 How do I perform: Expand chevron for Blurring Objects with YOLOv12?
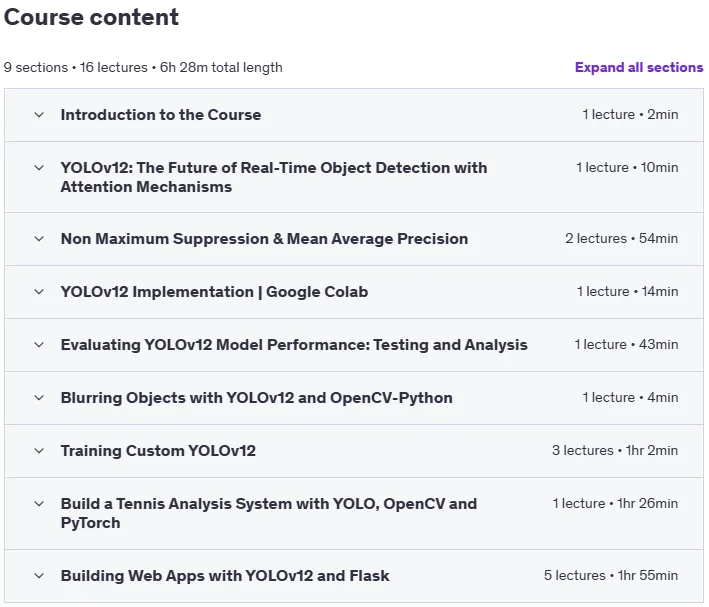point(39,398)
